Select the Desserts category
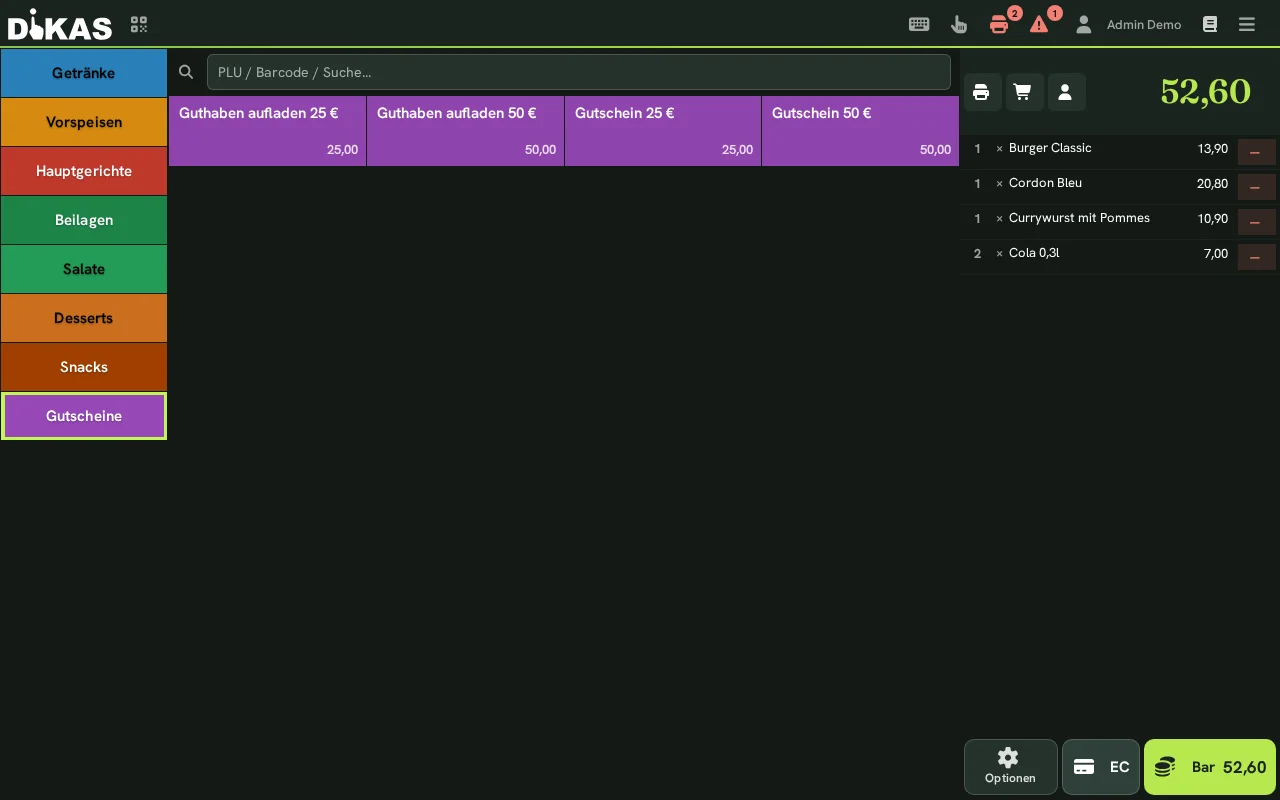Screen dimensions: 1280x800 pos(84,318)
